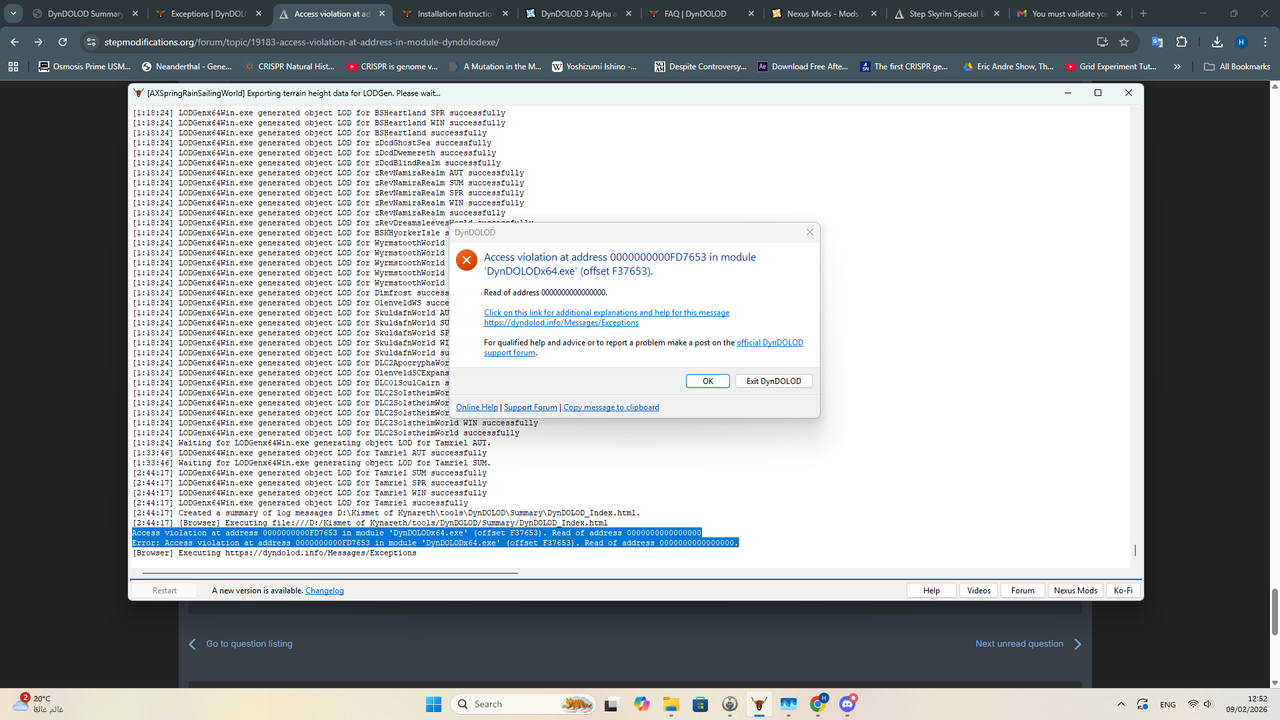This screenshot has height=720, width=1280.
Task: Open the Grid Experiment Tut bookmark
Action: [x=1111, y=67]
